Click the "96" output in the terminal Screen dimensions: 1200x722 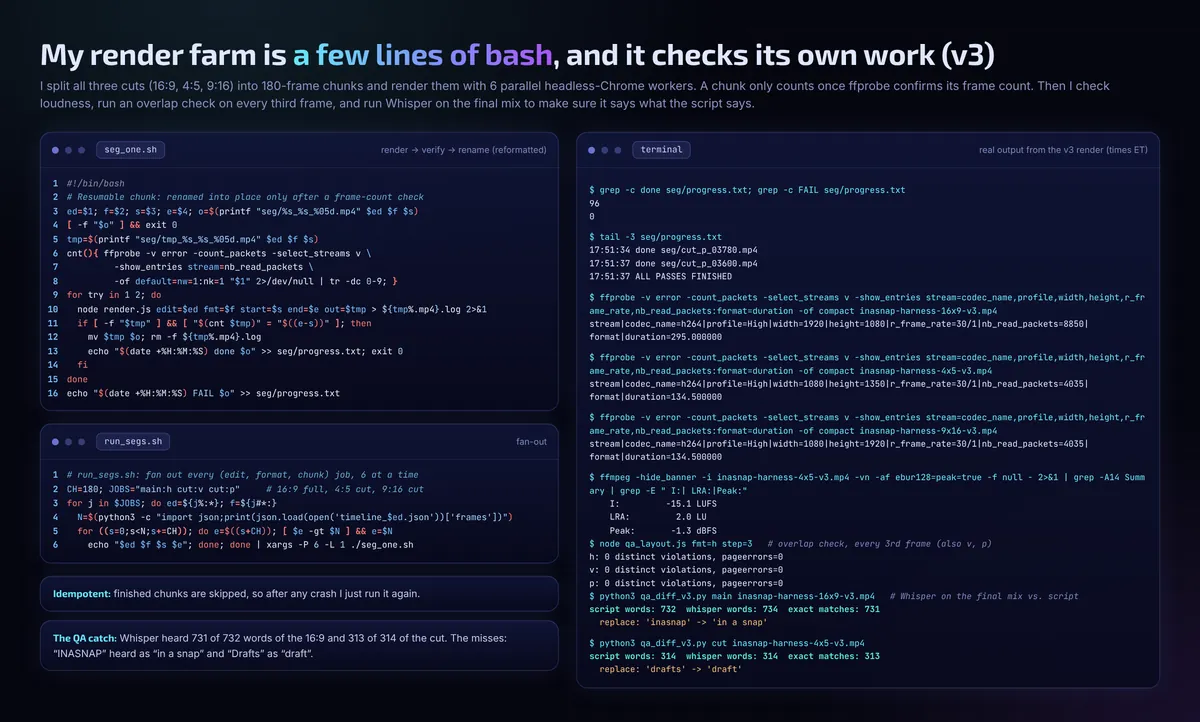tap(595, 202)
